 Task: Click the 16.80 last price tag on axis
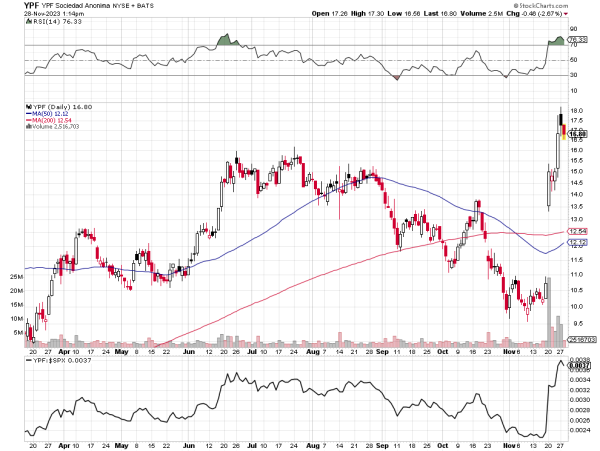coord(576,130)
